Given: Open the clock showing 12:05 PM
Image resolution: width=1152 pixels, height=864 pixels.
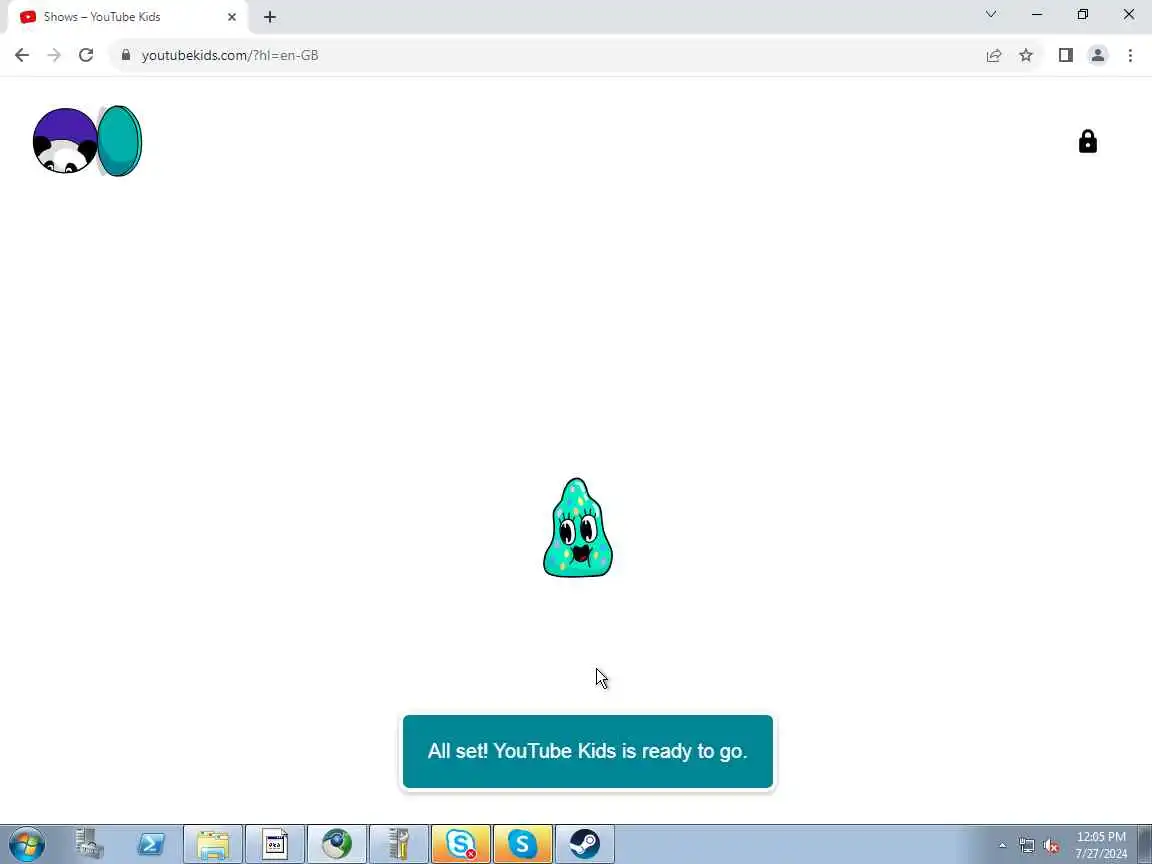Looking at the screenshot, I should [1101, 845].
